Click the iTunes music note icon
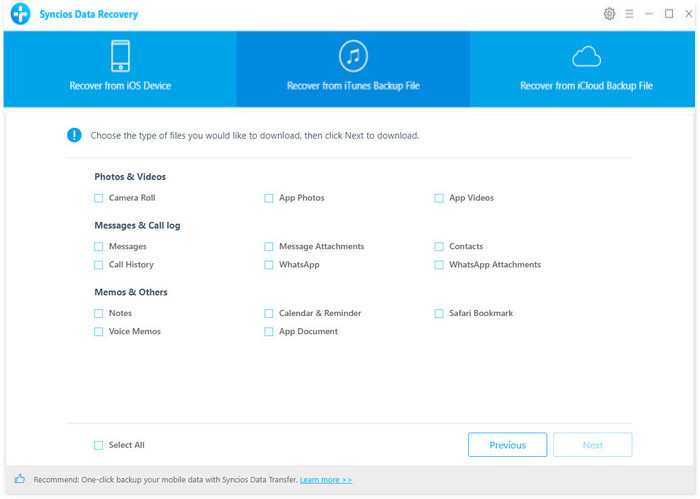Viewport: 700px width, 499px height. click(353, 56)
